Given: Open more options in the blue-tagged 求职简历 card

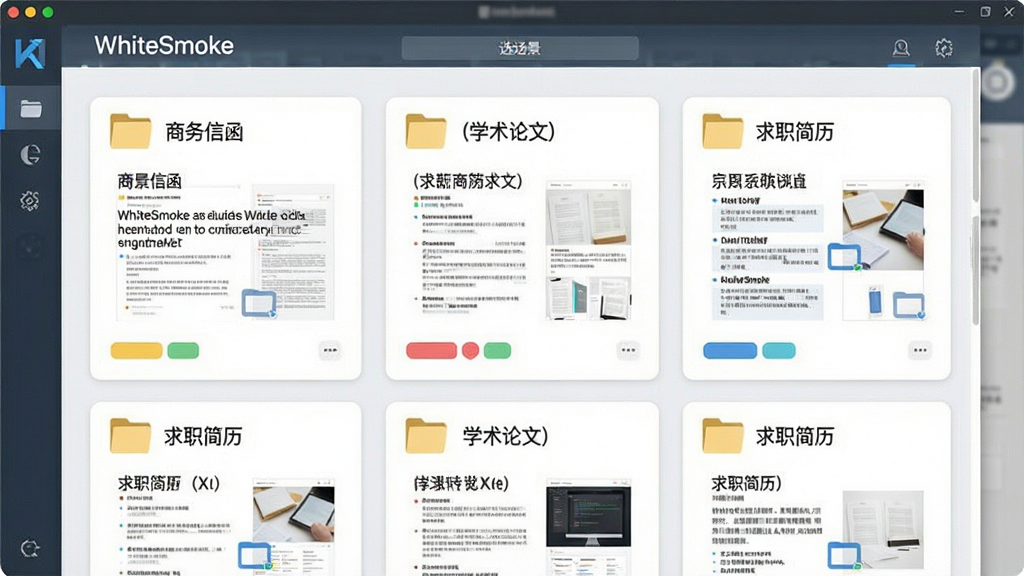Looking at the screenshot, I should click(920, 350).
